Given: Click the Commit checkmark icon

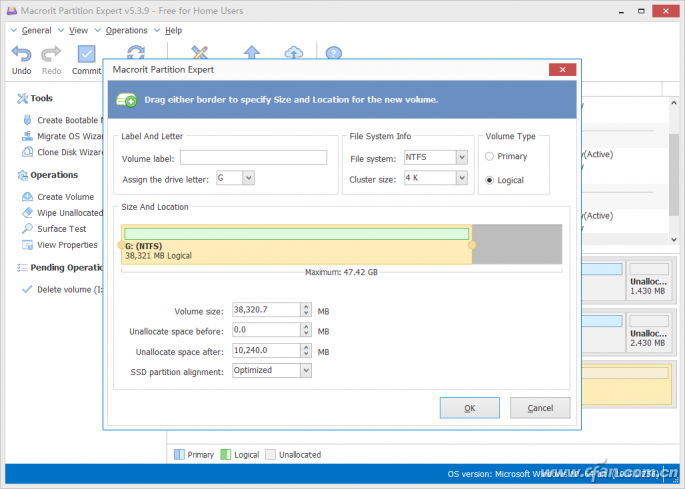Looking at the screenshot, I should [x=86, y=54].
